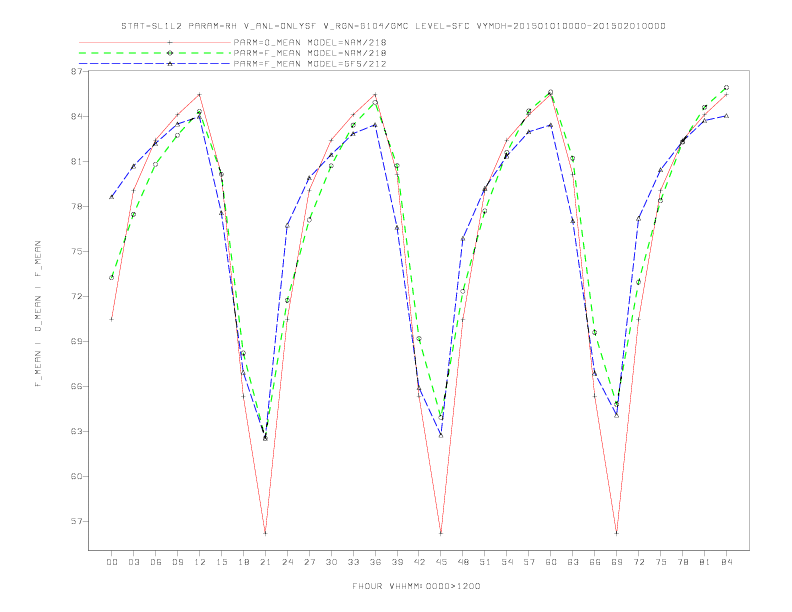Click the x-axis tick label 75
The width and height of the screenshot is (792, 612).
pos(661,562)
